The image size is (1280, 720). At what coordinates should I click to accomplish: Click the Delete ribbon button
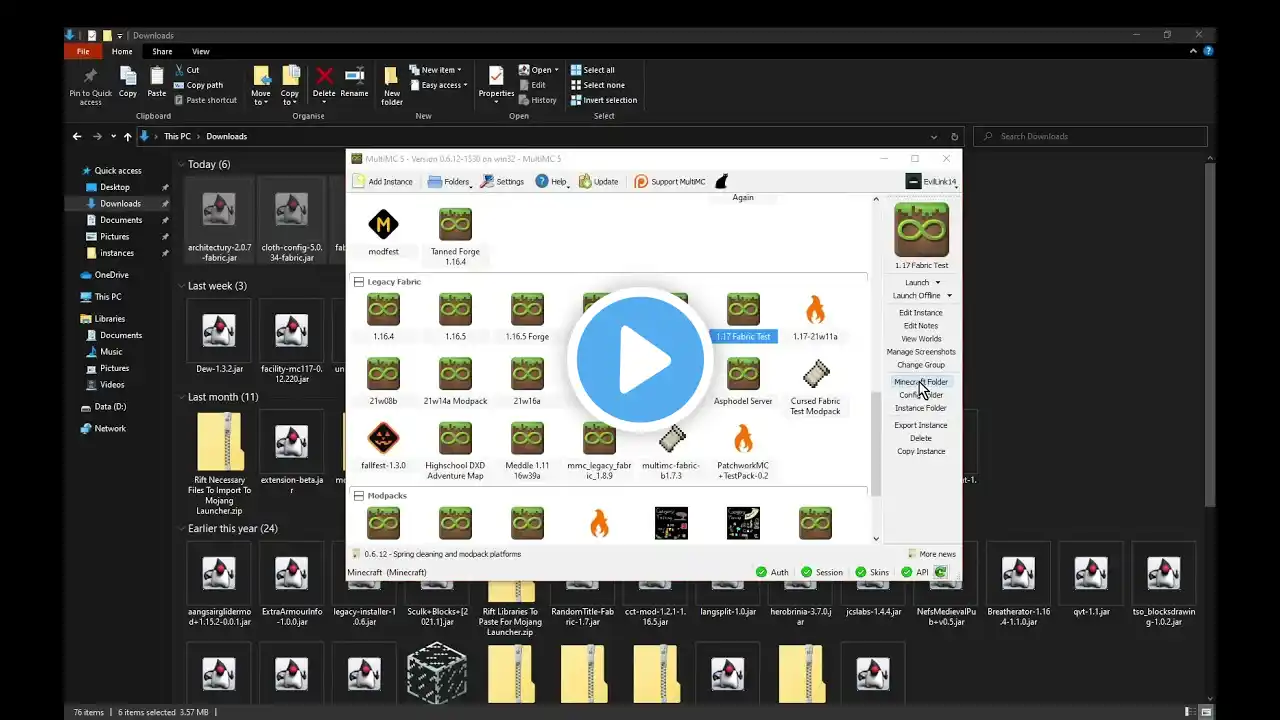coord(324,85)
